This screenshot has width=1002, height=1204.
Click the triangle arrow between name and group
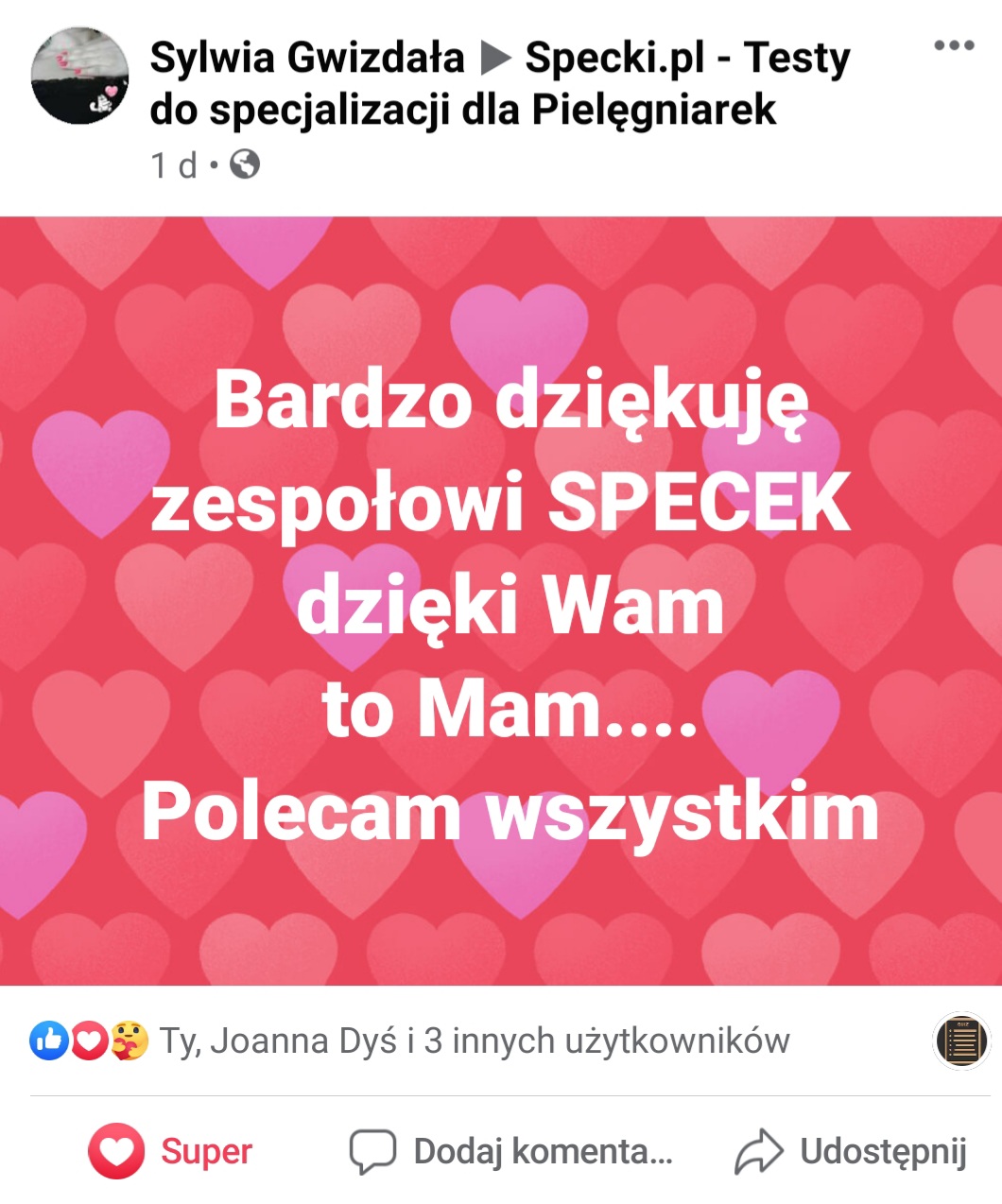(494, 59)
